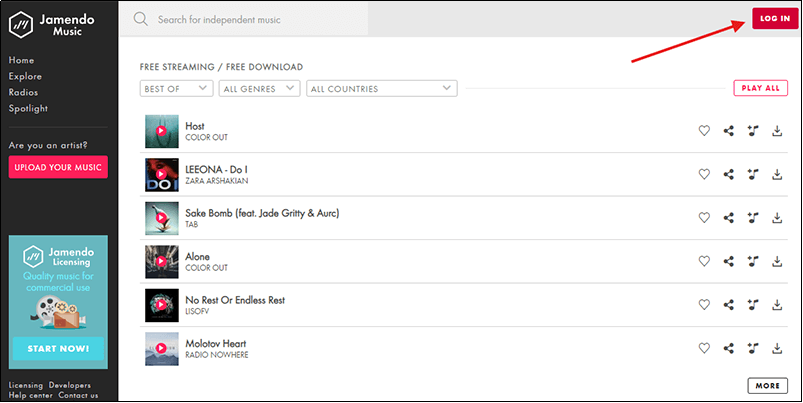803x403 pixels.
Task: Play the track Host via thumbnail
Action: click(162, 131)
